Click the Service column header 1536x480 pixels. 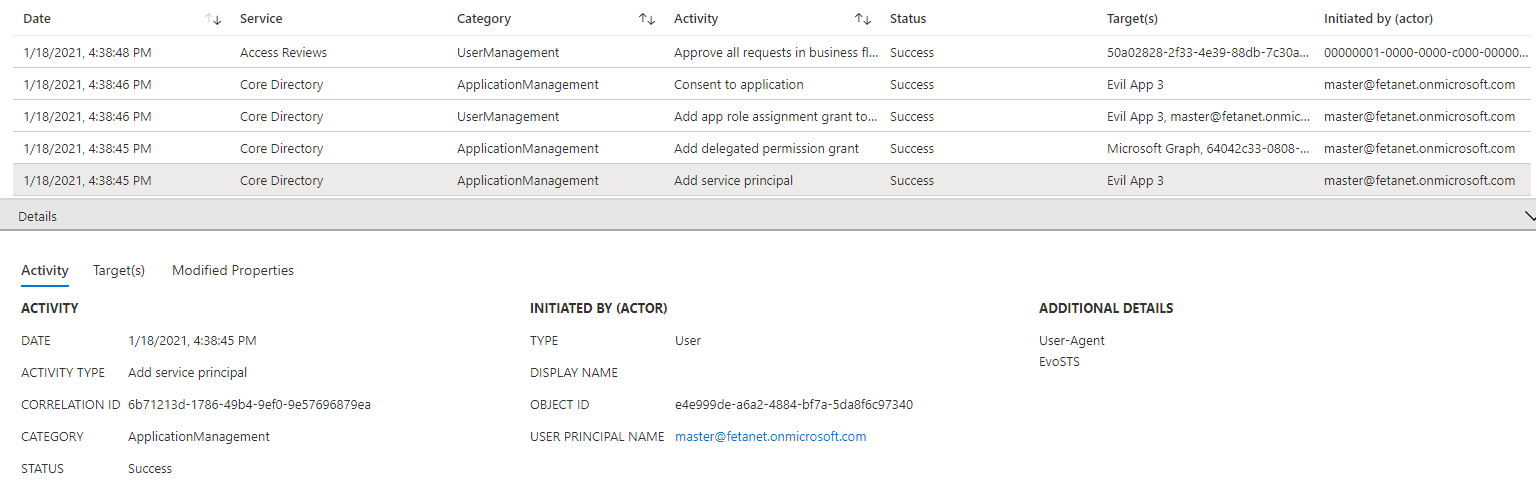click(261, 19)
